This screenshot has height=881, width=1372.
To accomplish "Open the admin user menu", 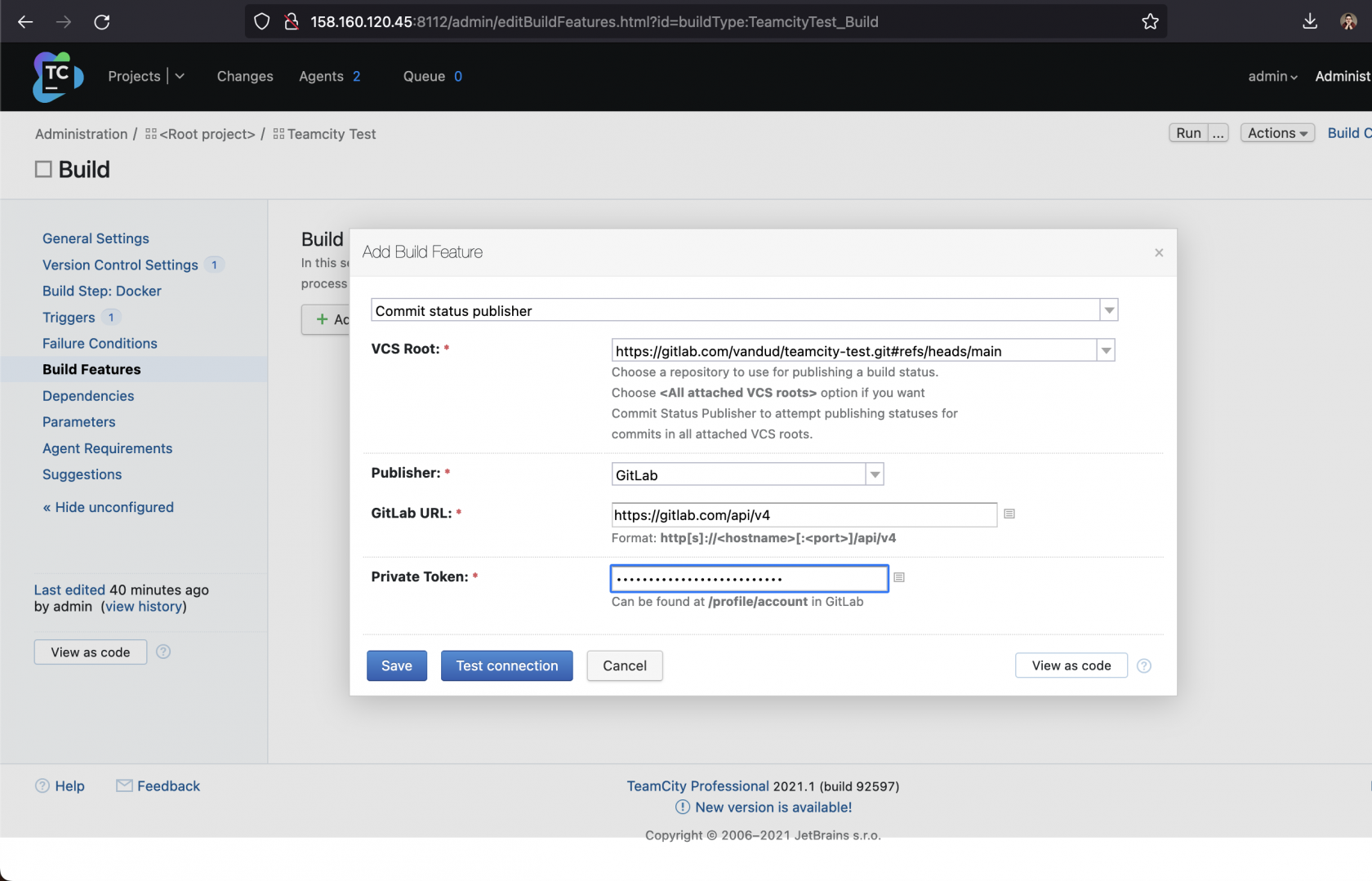I will 1272,76.
